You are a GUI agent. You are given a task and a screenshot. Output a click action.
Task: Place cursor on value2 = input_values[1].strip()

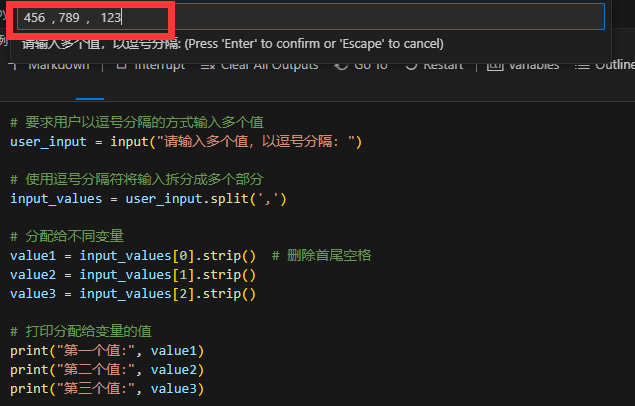133,275
